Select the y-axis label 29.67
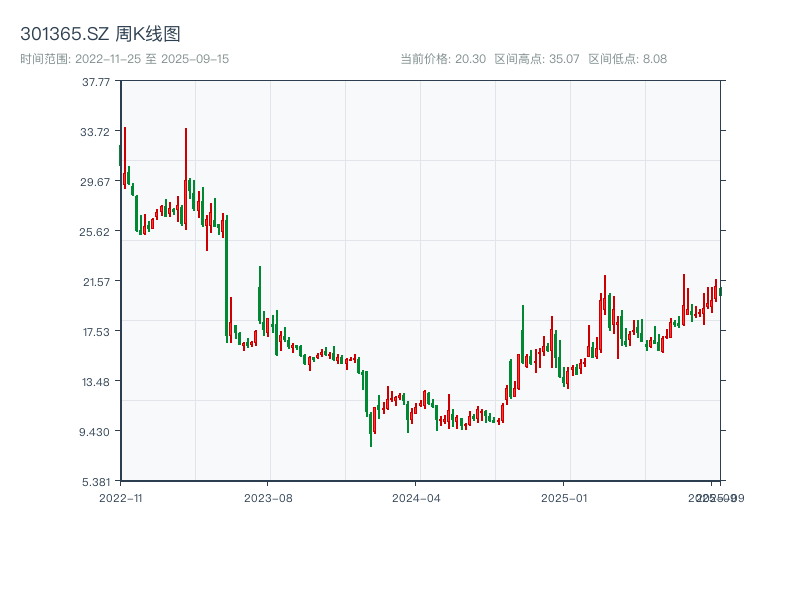Image resolution: width=800 pixels, height=600 pixels. [95, 182]
